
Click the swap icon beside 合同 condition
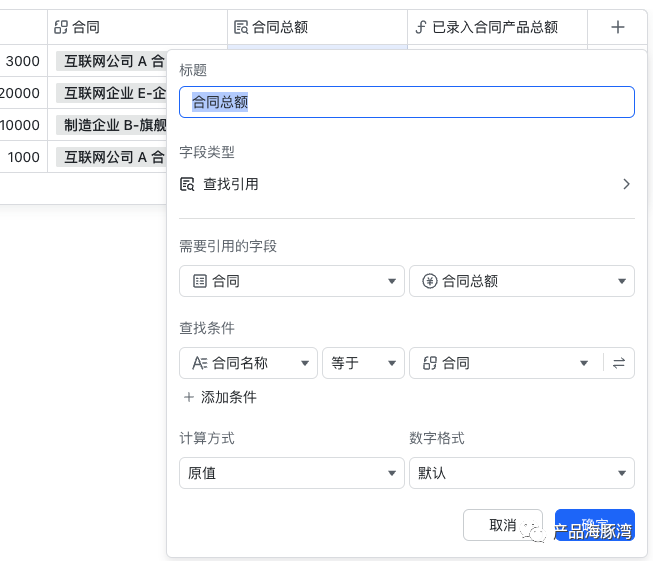tap(619, 363)
